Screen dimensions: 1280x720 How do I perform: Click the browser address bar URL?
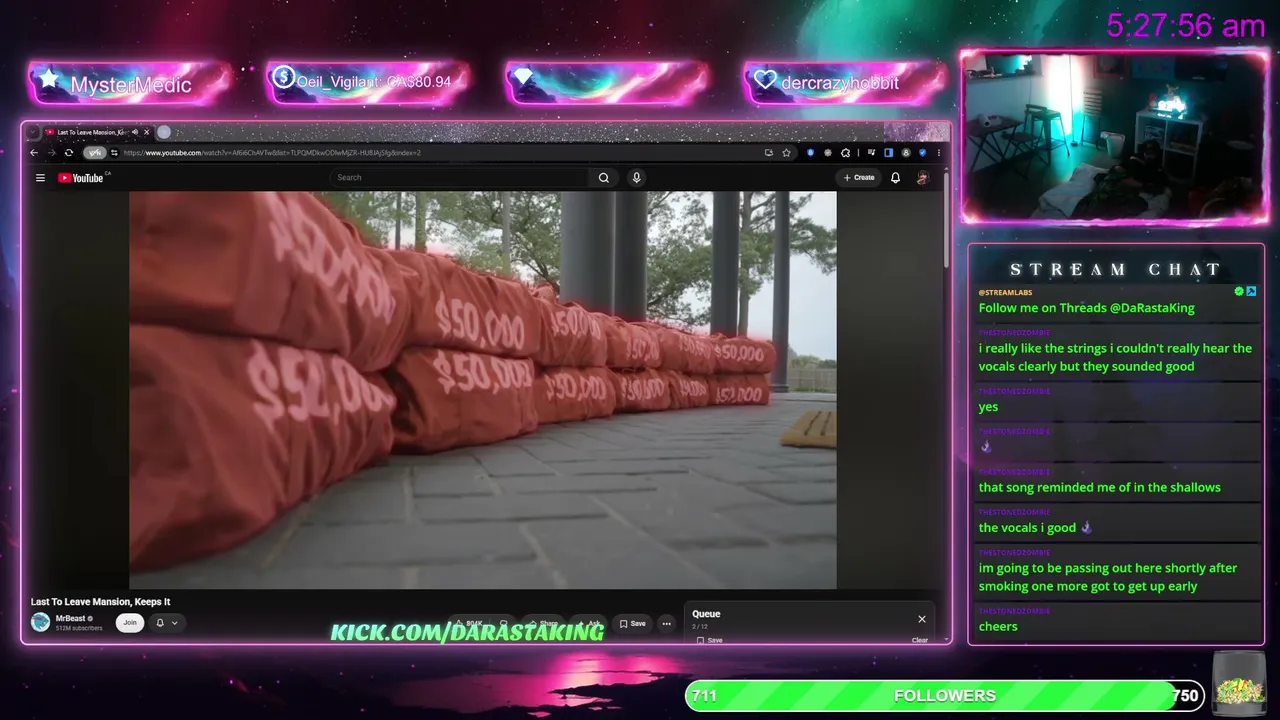272,153
